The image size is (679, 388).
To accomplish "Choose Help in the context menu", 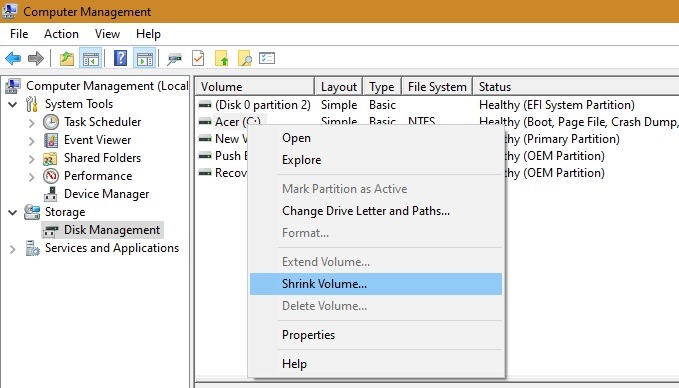I will click(x=376, y=364).
